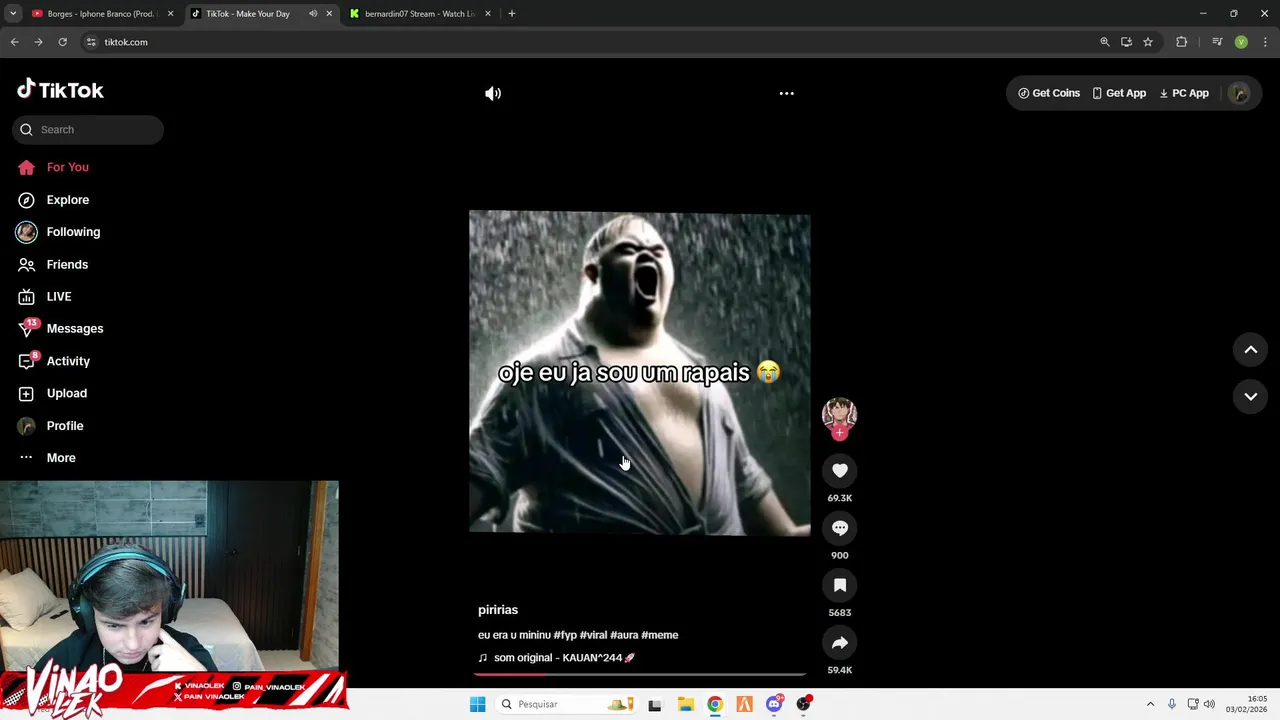Show hidden system tray icons
Image resolution: width=1280 pixels, height=720 pixels.
[1150, 704]
